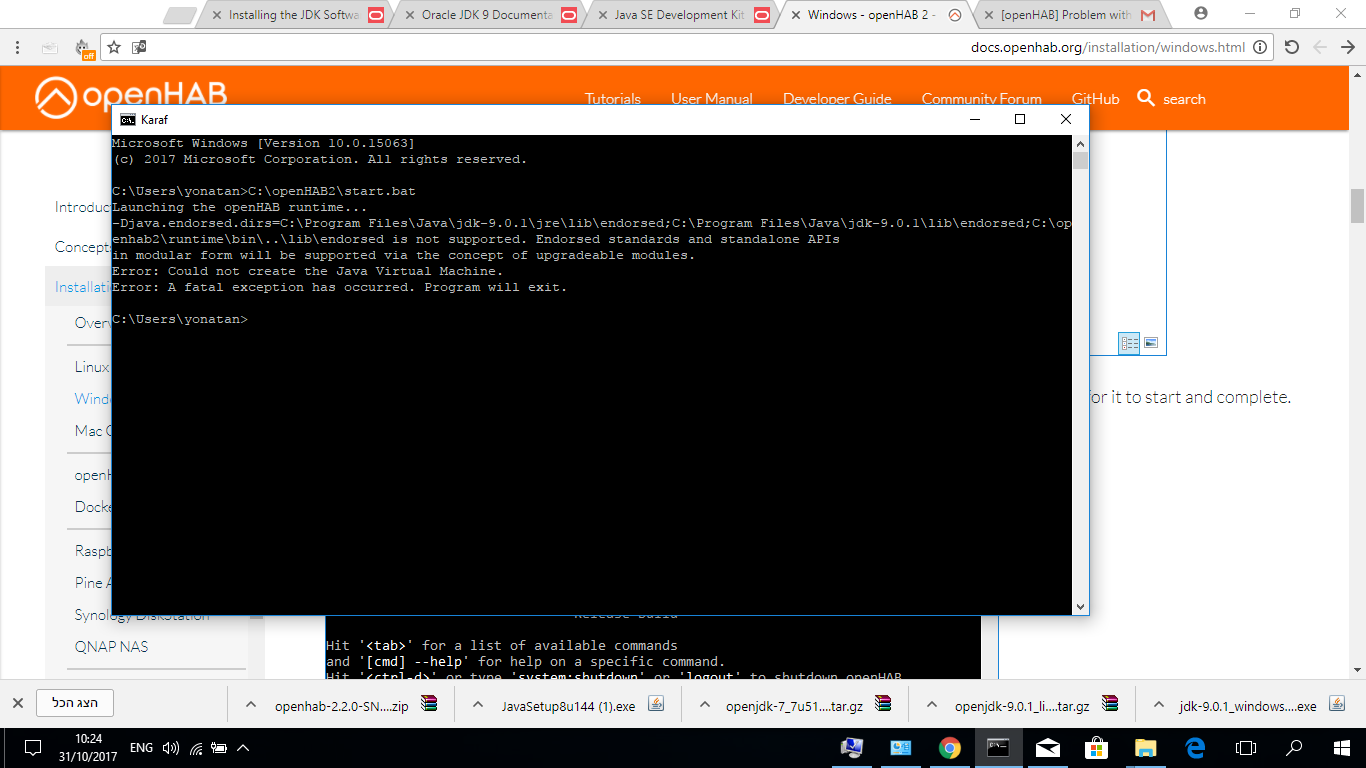
Task: Switch to Installing the JDK Software tab
Action: (x=294, y=15)
